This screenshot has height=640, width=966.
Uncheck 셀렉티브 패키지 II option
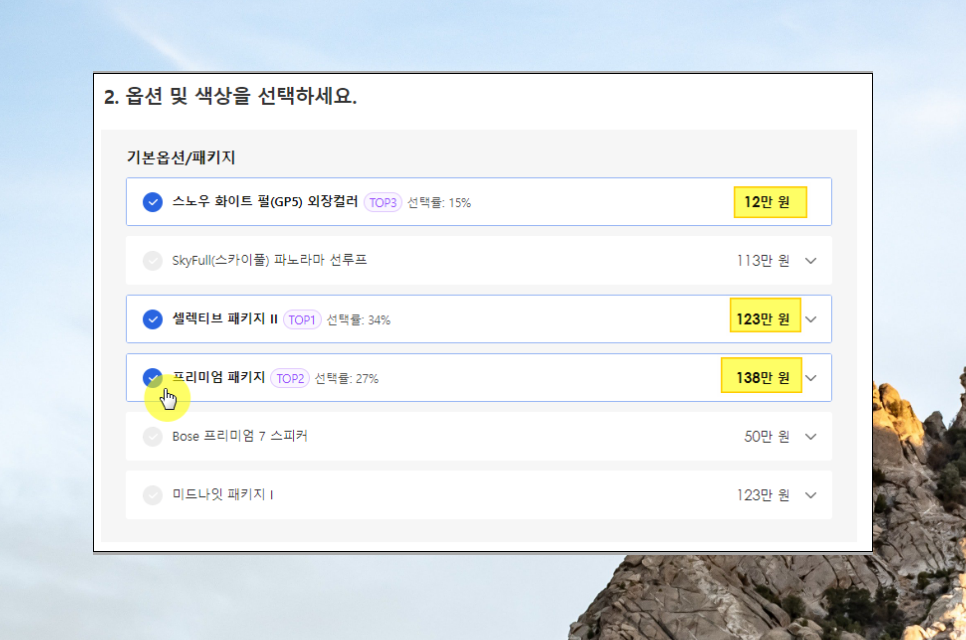pyautogui.click(x=152, y=319)
